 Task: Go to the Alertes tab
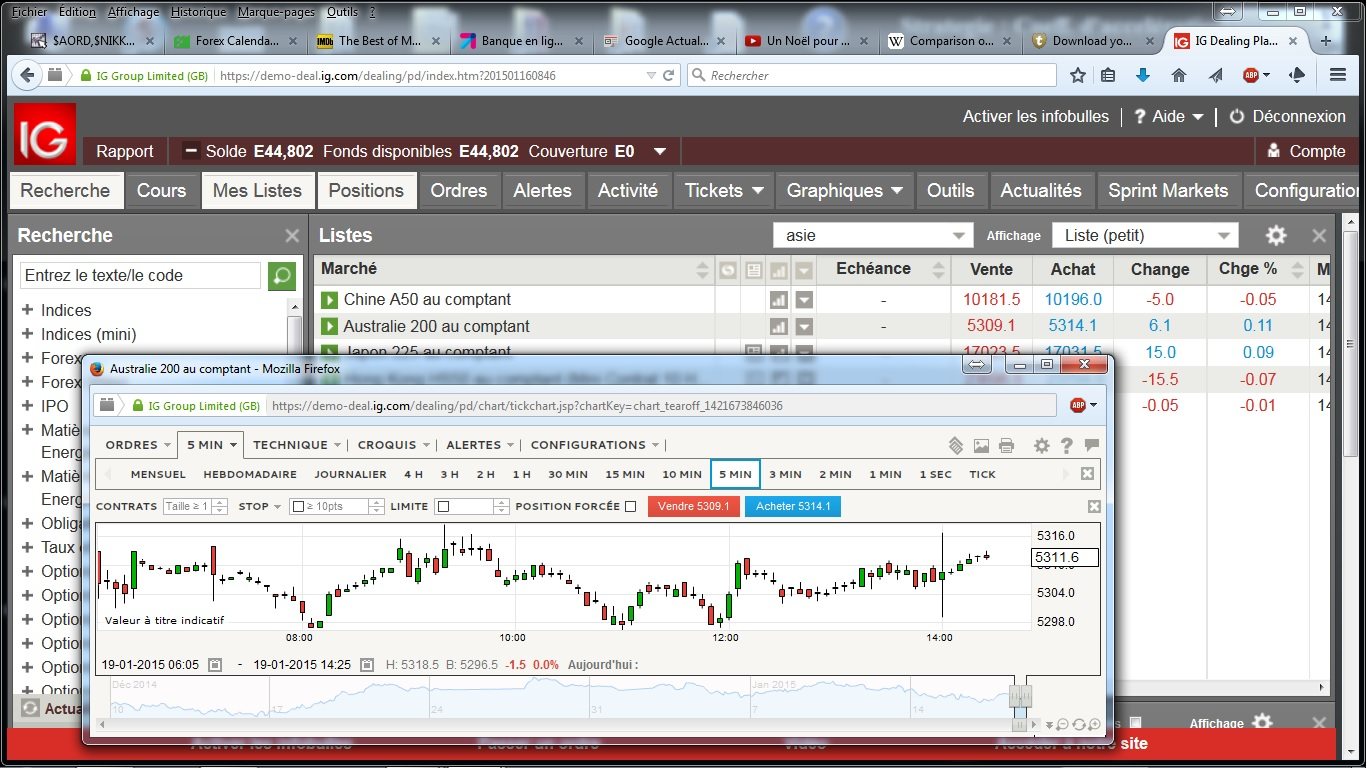click(542, 191)
